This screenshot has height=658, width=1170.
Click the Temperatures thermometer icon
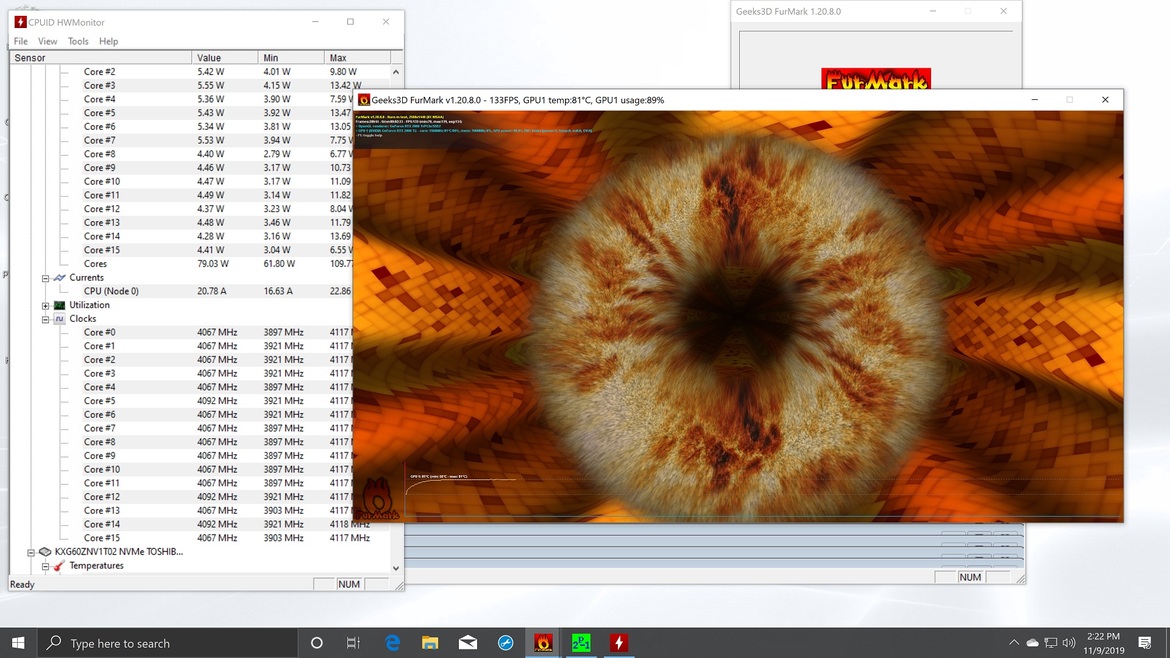[x=60, y=565]
